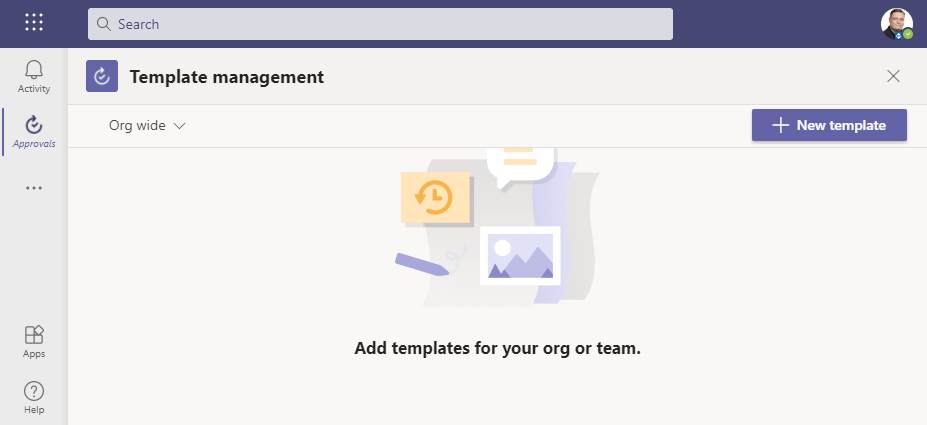This screenshot has width=927, height=425.
Task: Click the "Add templates for your org" message
Action: click(497, 349)
